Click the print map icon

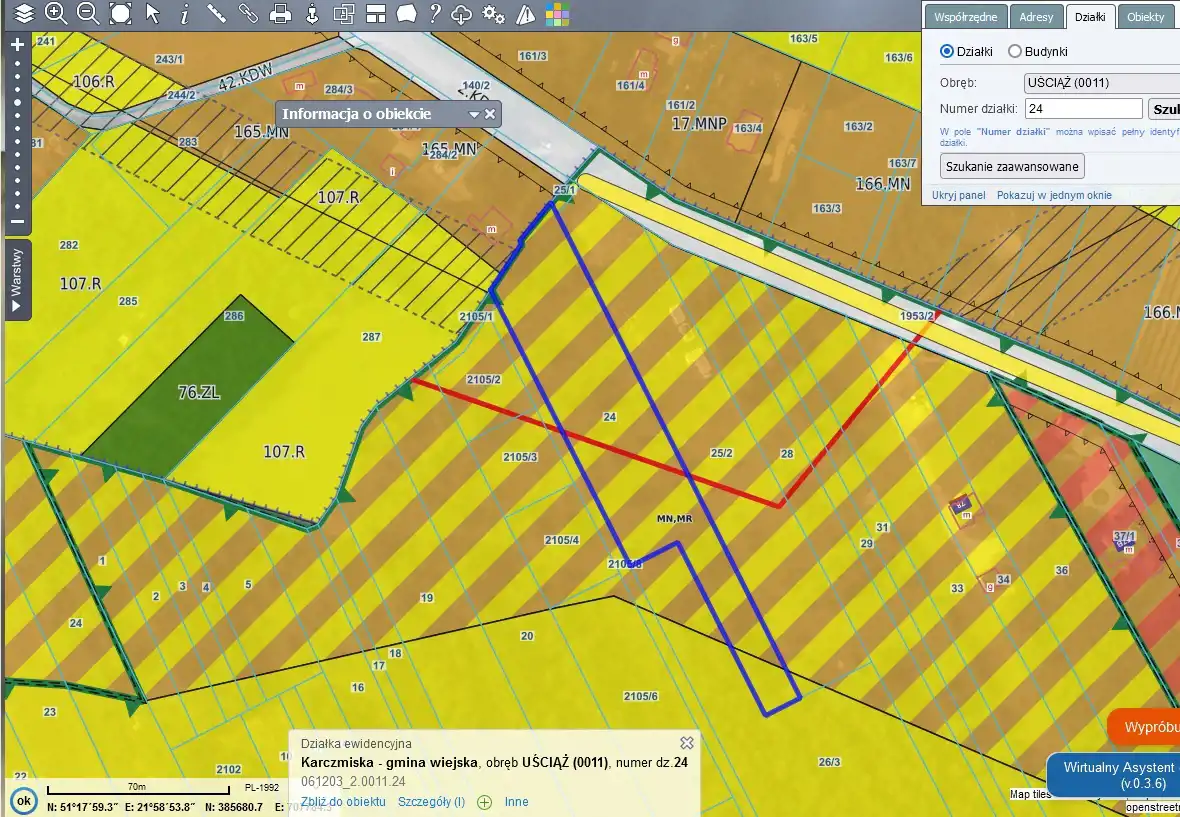click(x=281, y=14)
